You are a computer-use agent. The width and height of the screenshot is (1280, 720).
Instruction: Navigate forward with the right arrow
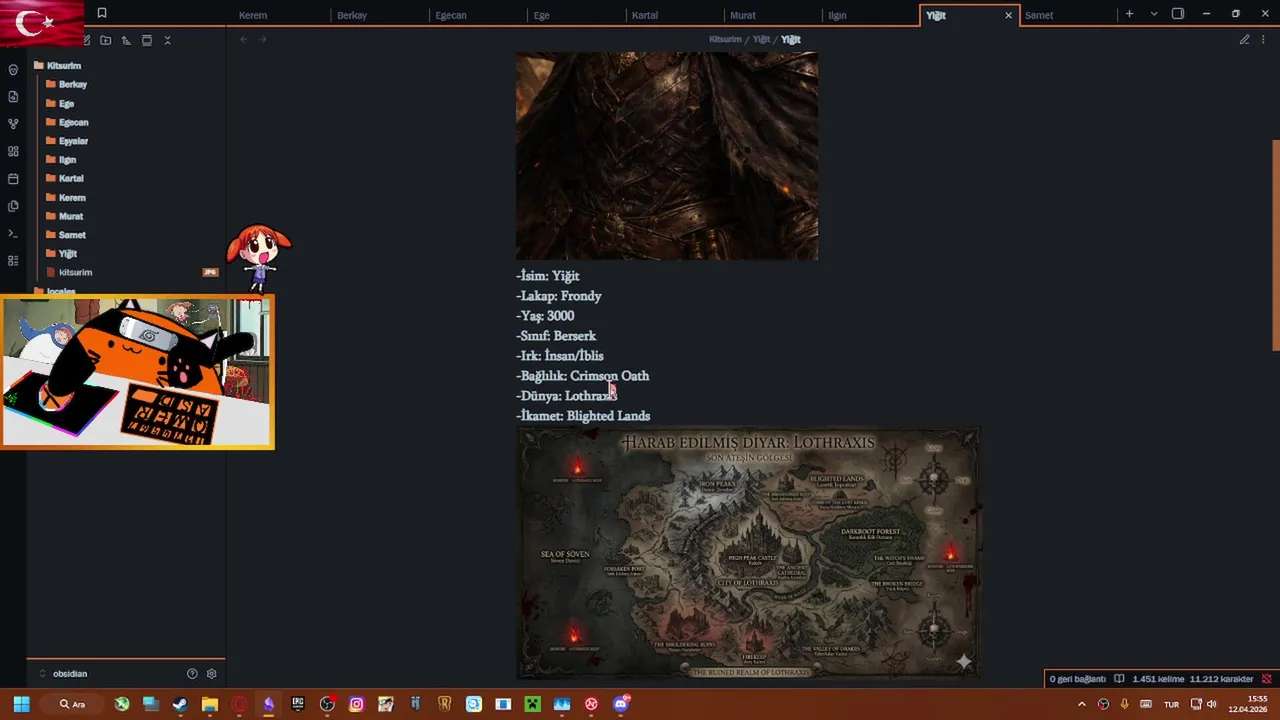click(x=263, y=39)
